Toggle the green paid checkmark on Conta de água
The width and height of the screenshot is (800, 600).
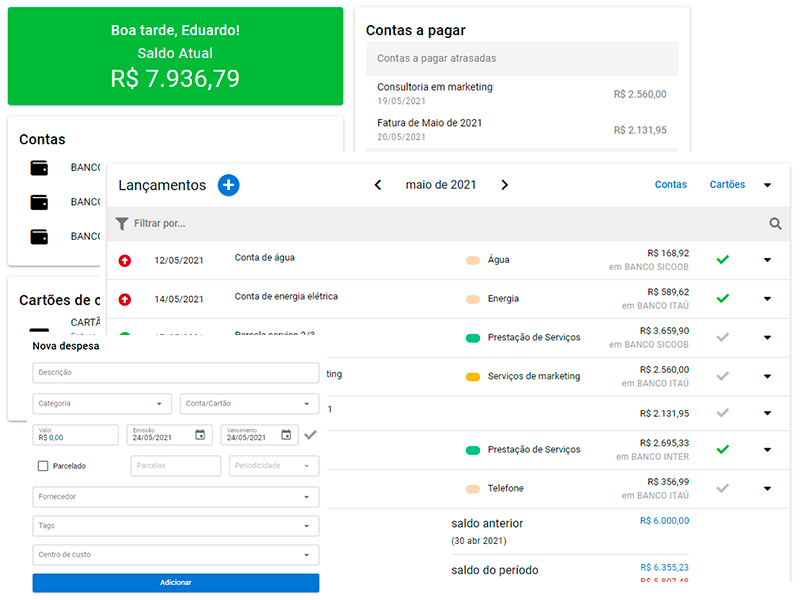(x=723, y=259)
